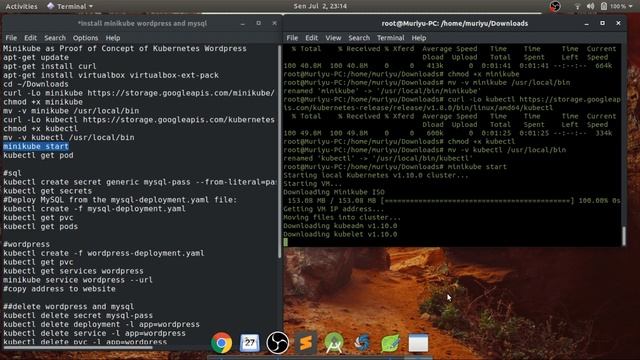
Task: Maximize the root terminal window
Action: tap(602, 23)
